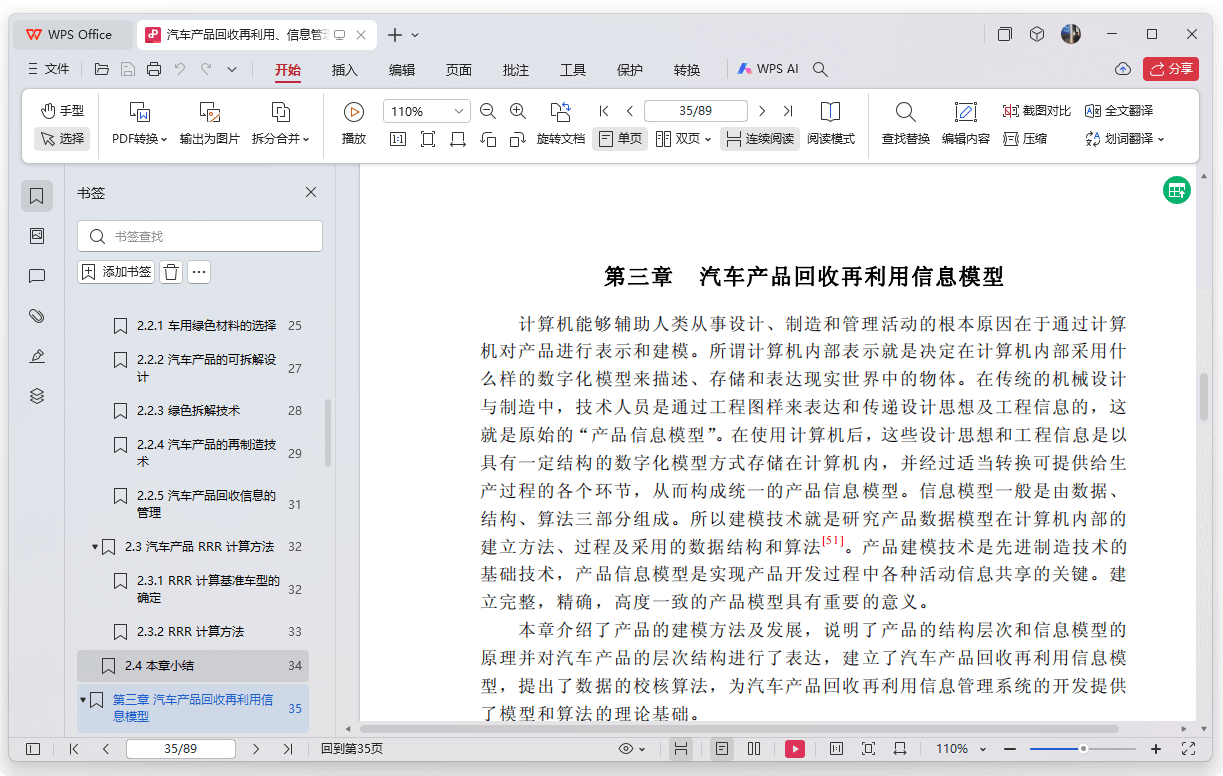Viewport: 1223px width, 776px height.
Task: Open the thumbnails sidebar panel icon
Action: tap(37, 236)
